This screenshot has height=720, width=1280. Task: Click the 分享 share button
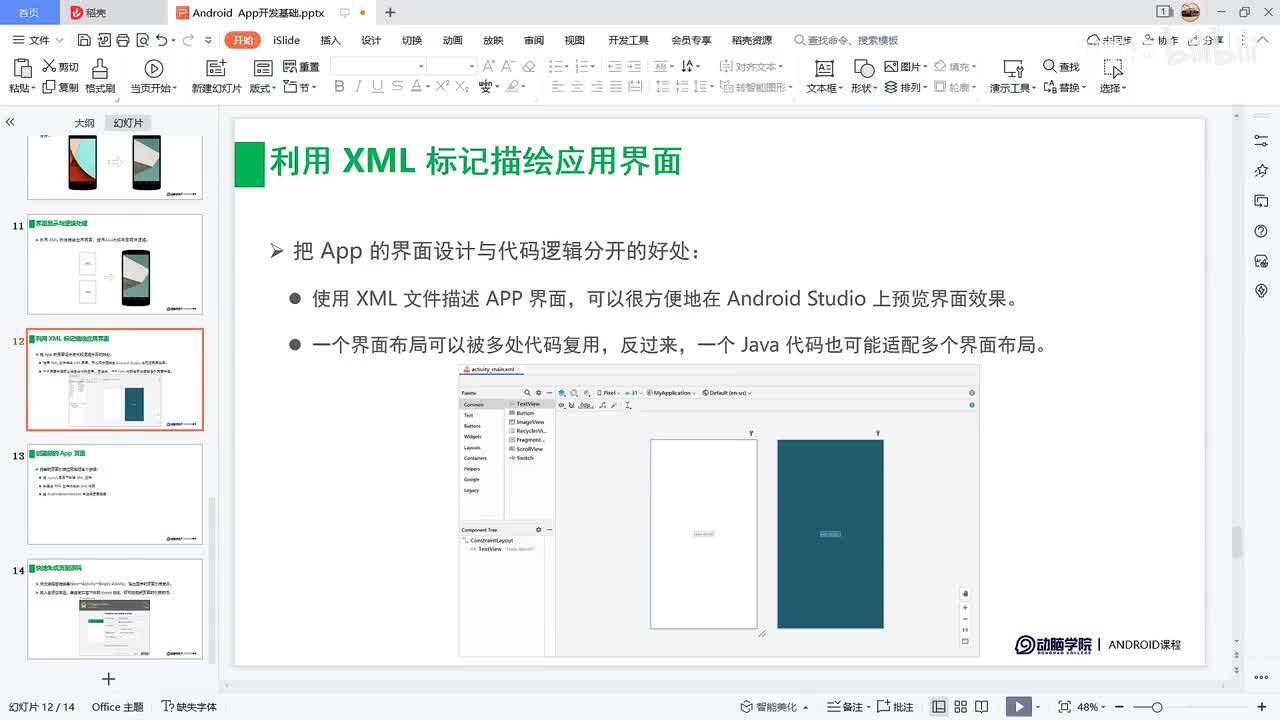coord(1206,40)
